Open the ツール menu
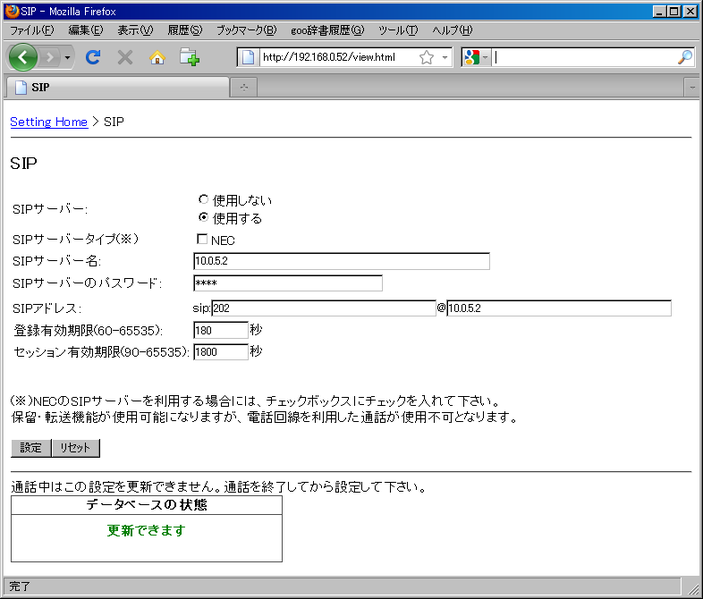 tap(397, 30)
